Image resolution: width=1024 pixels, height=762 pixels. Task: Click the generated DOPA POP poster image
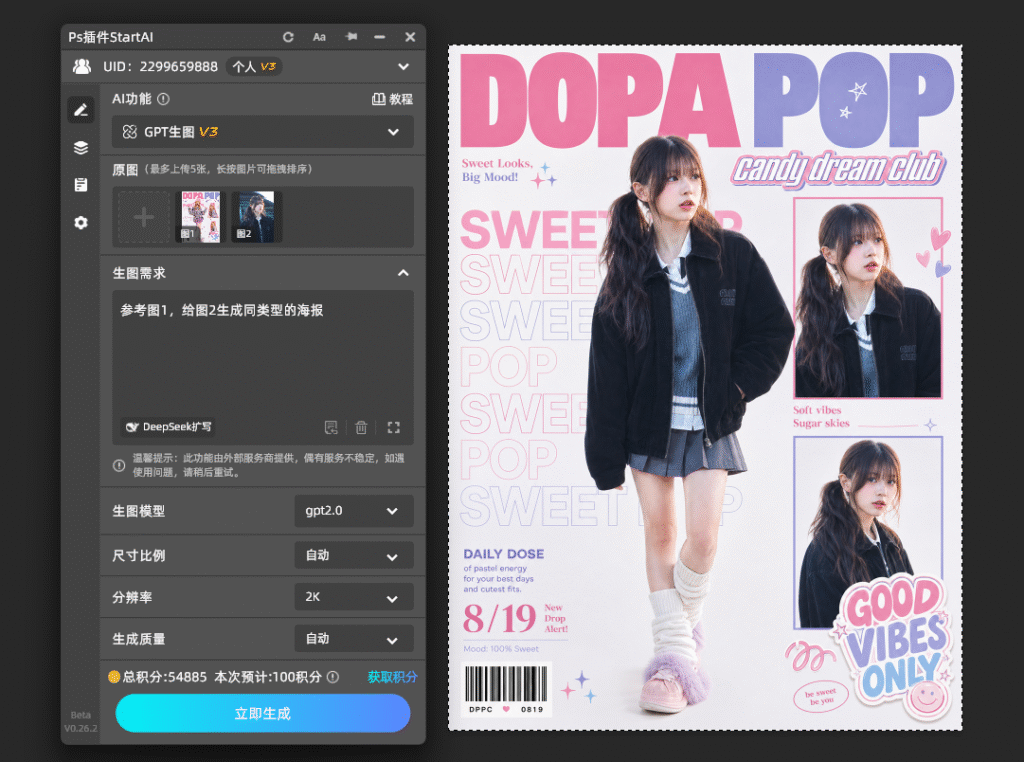(x=705, y=388)
